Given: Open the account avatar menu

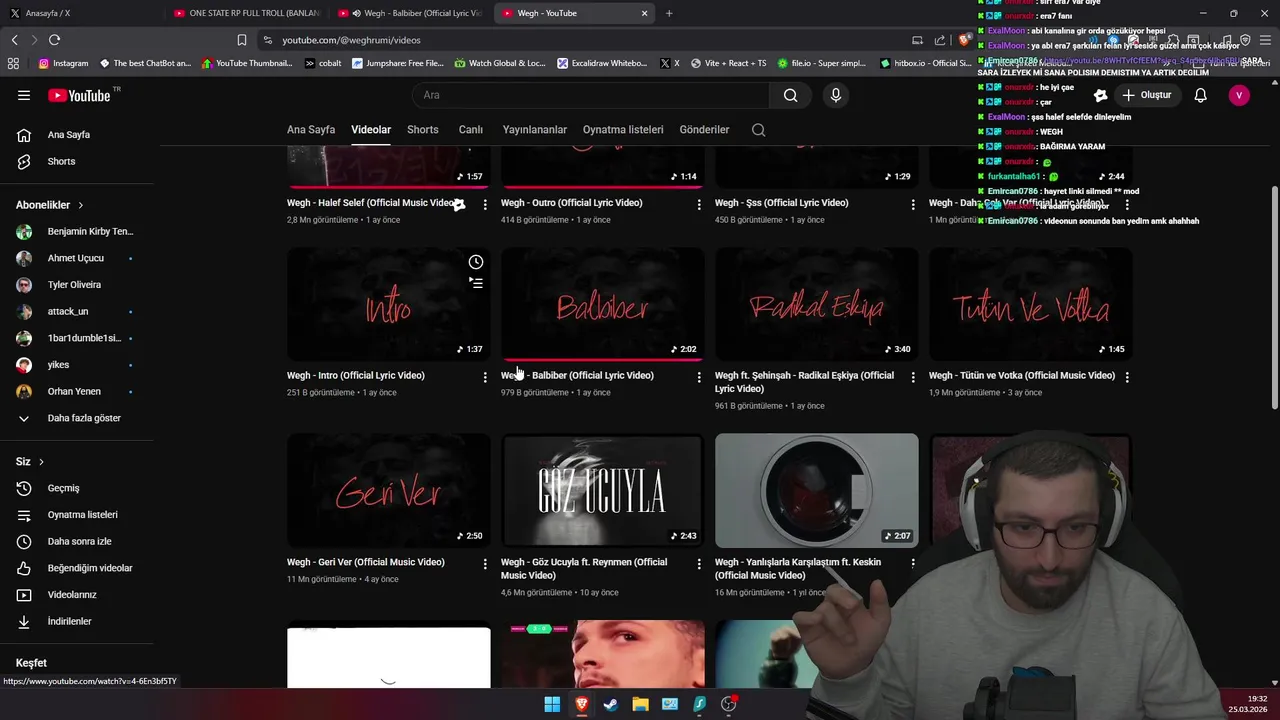Looking at the screenshot, I should pos(1239,95).
